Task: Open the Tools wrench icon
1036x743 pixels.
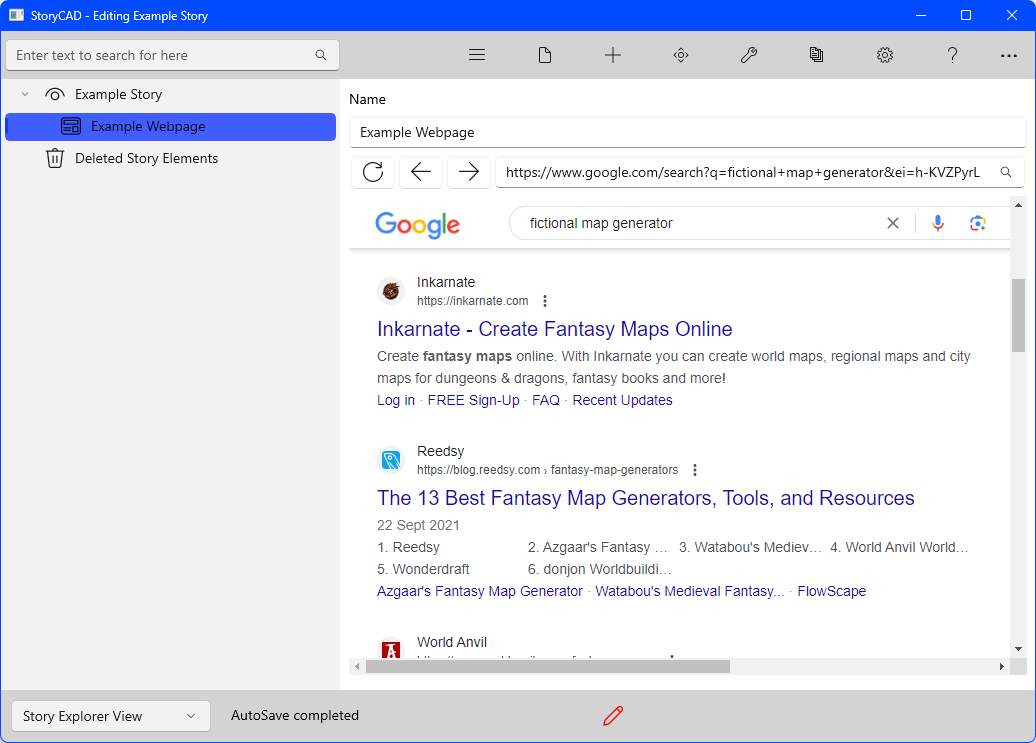Action: (x=749, y=55)
